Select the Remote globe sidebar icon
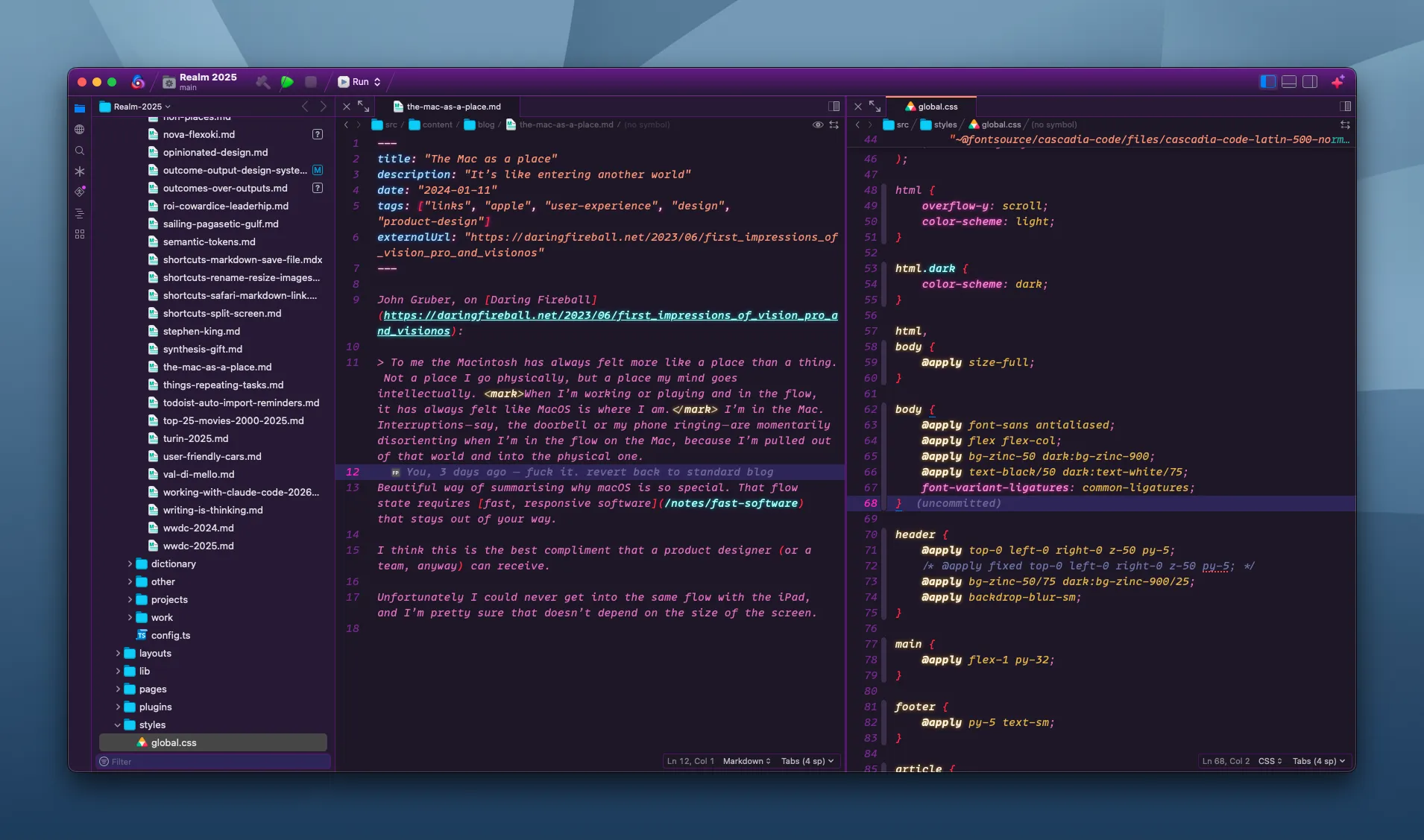1424x840 pixels. point(80,130)
